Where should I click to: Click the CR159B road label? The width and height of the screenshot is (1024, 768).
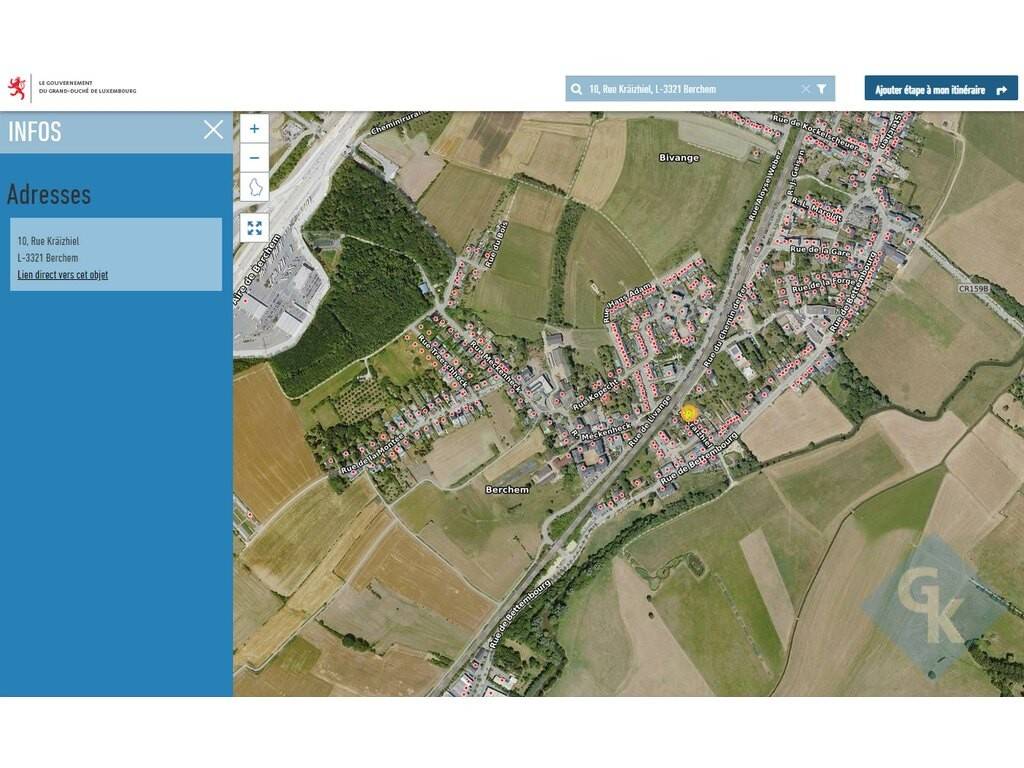point(972,289)
